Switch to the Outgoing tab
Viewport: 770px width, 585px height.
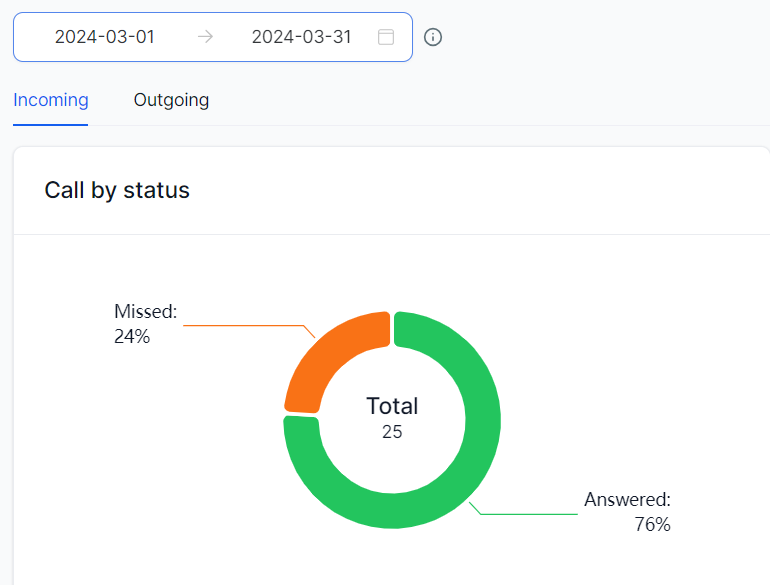click(171, 100)
